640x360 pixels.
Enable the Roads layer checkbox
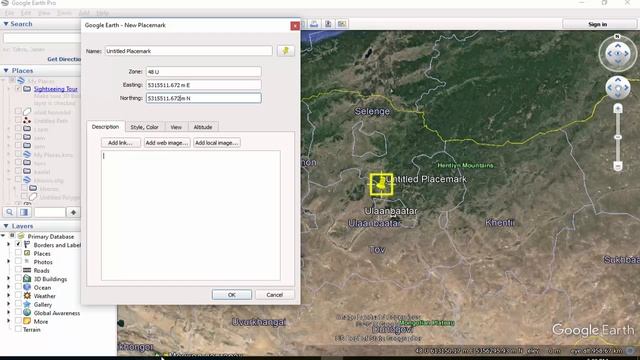coord(18,270)
